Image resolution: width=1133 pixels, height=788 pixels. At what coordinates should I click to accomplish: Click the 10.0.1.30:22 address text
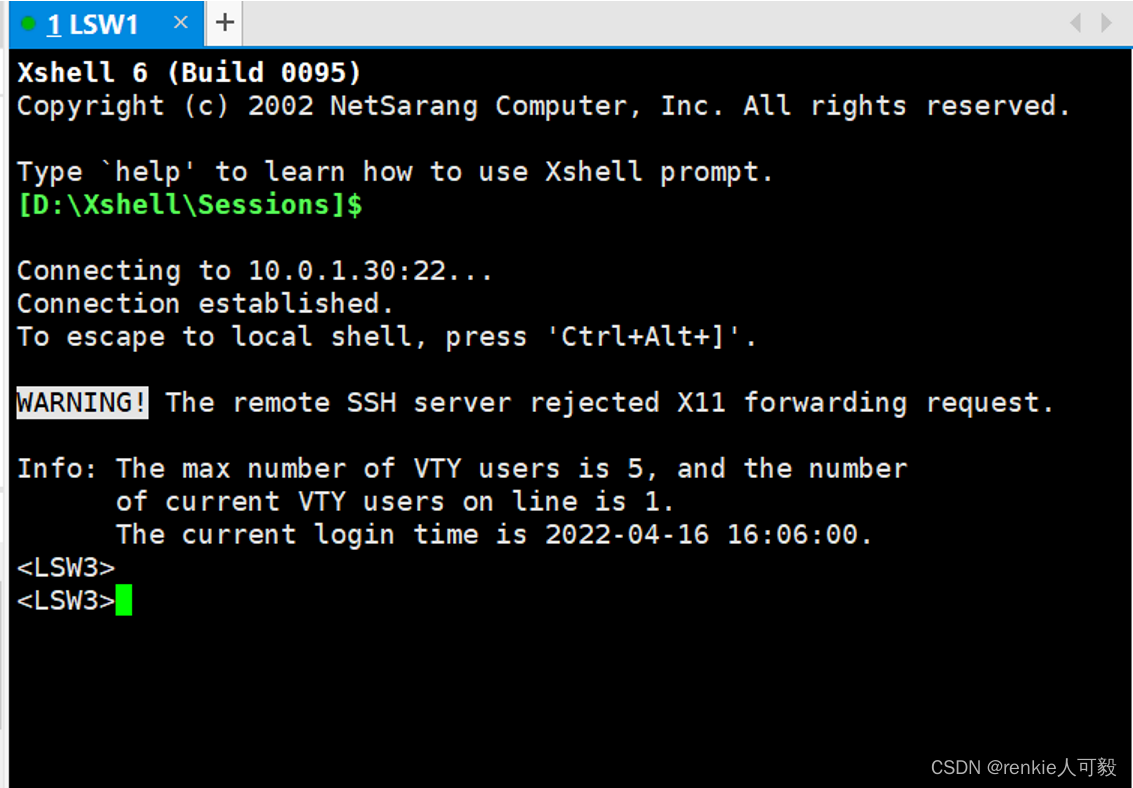(347, 271)
